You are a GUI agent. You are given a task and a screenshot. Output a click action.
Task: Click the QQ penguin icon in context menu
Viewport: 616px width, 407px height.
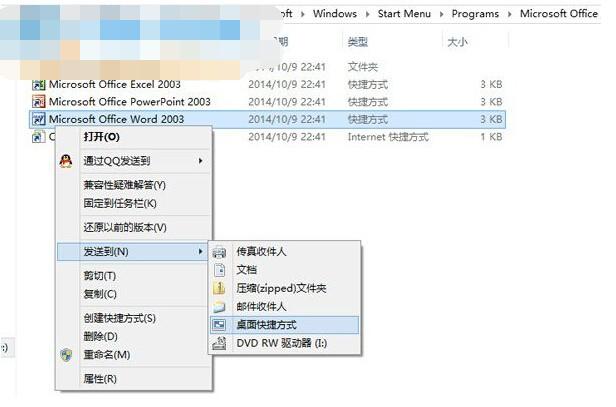click(66, 161)
